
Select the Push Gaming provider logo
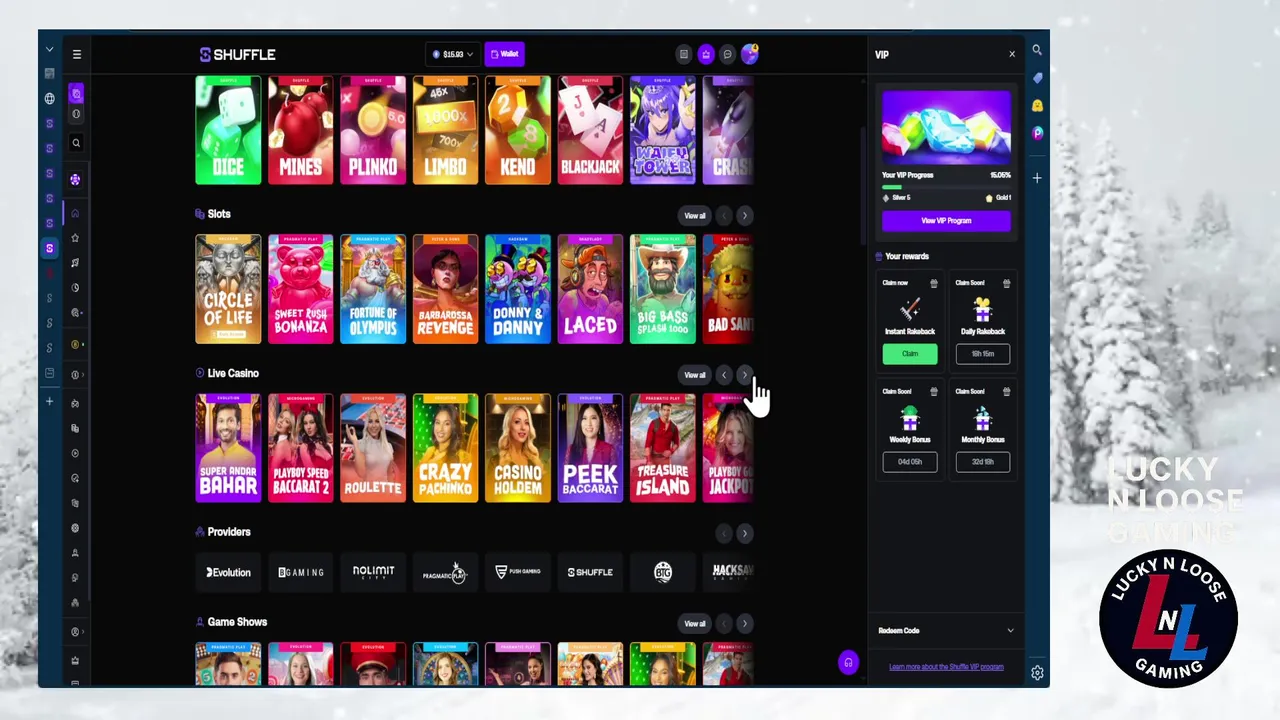pos(518,572)
